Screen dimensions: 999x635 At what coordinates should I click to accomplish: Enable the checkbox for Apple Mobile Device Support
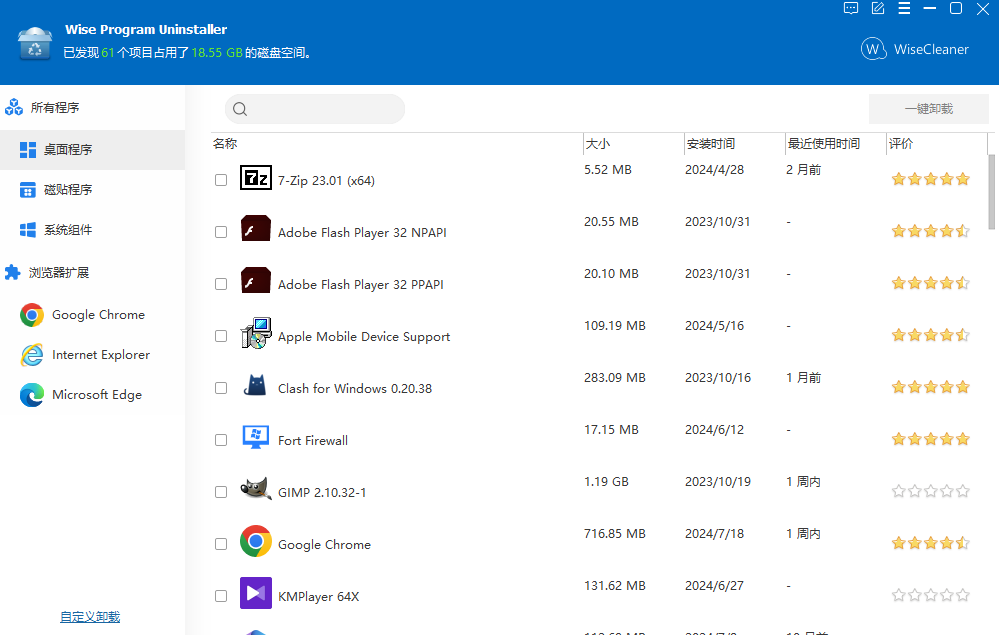tap(221, 336)
